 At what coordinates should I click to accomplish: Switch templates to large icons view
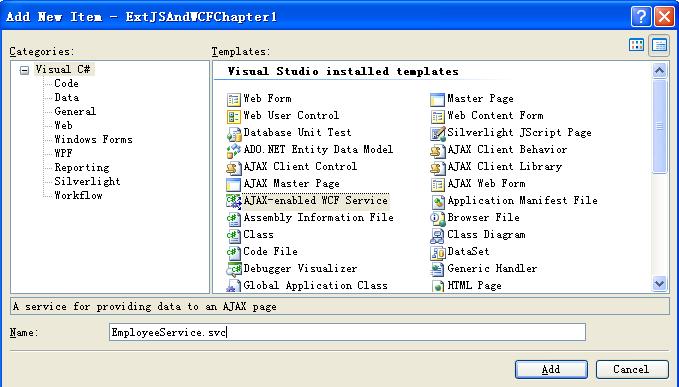coord(636,45)
